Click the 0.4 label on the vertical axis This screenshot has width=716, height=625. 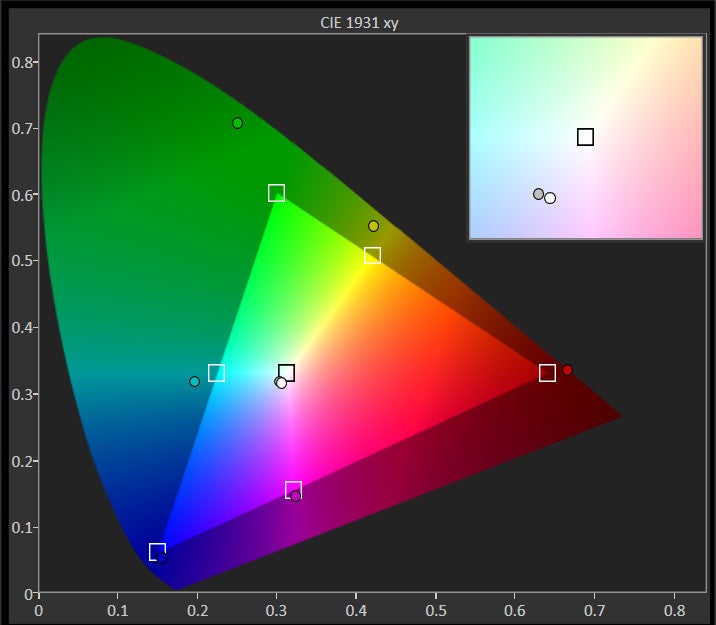(x=22, y=328)
